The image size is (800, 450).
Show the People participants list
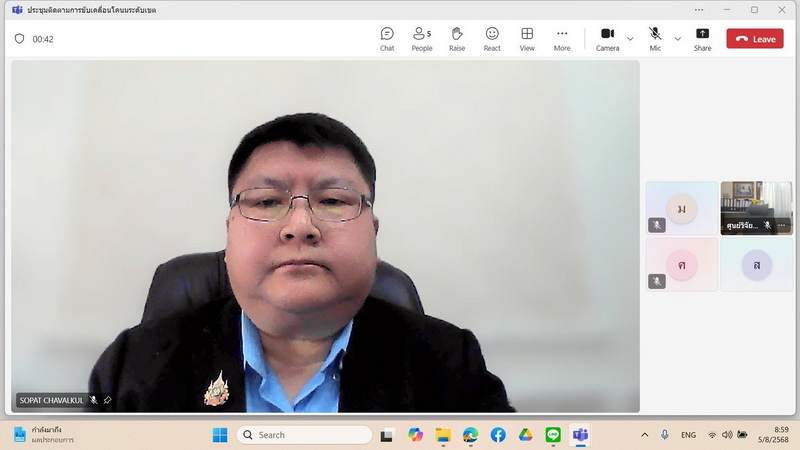click(x=422, y=38)
